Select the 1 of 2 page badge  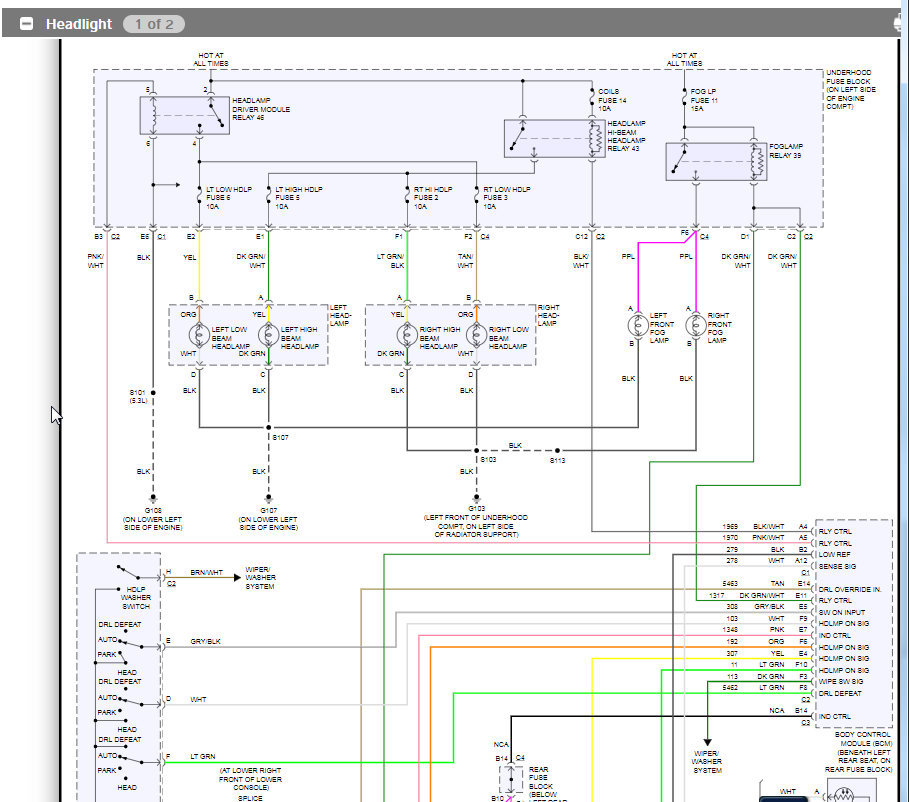click(x=154, y=24)
